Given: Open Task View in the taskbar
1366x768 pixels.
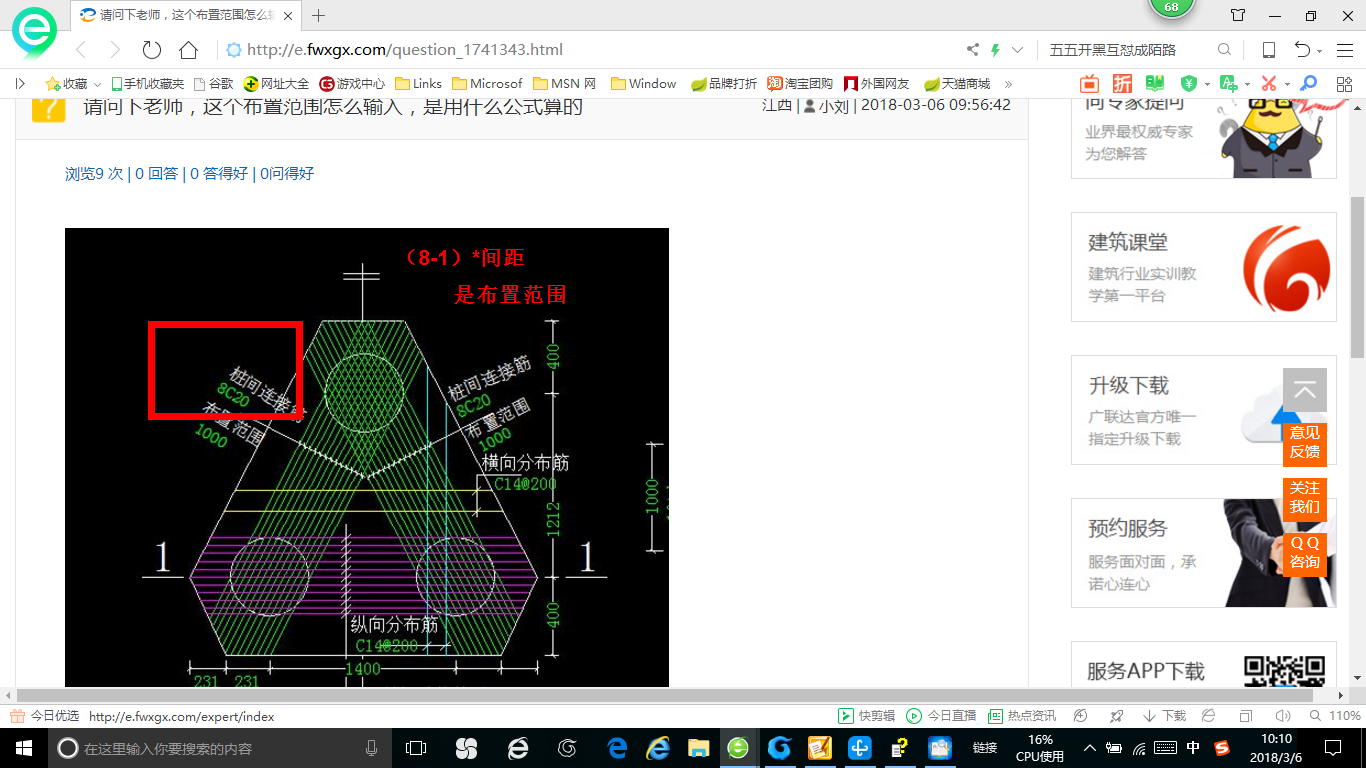Looking at the screenshot, I should click(x=416, y=748).
